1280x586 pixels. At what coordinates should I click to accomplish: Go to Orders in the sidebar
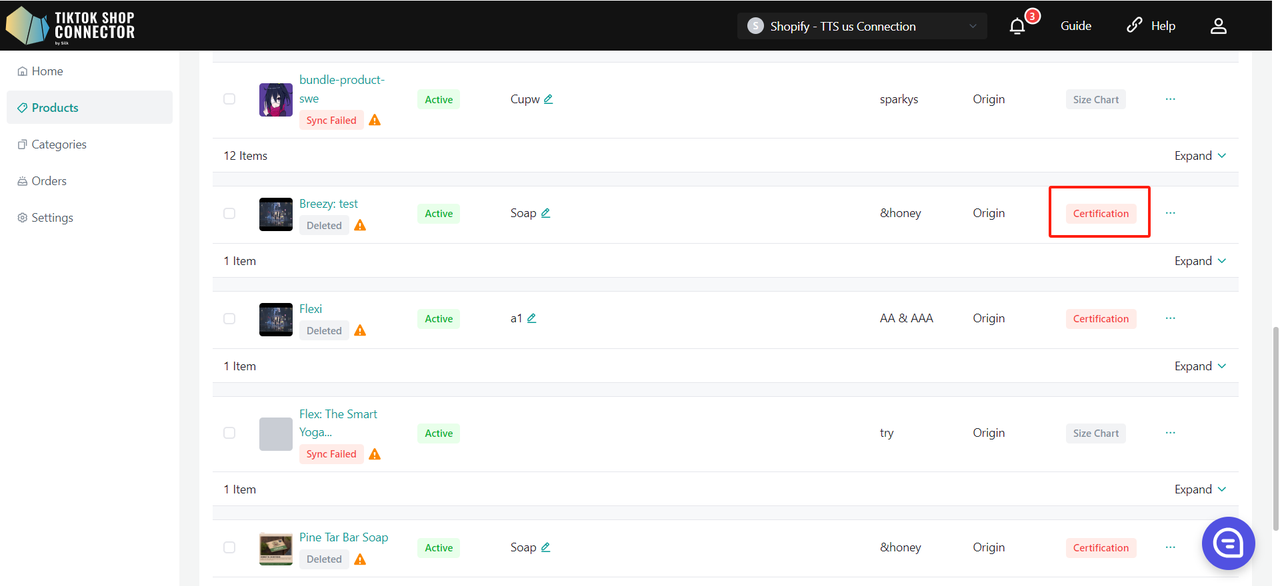(x=49, y=181)
